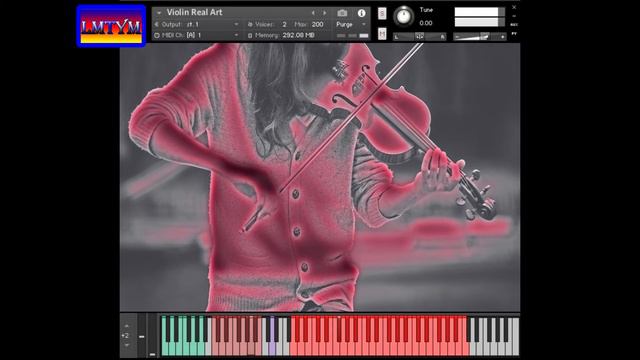The width and height of the screenshot is (640, 360).
Task: Click the Voices count value 2
Action: [284, 24]
